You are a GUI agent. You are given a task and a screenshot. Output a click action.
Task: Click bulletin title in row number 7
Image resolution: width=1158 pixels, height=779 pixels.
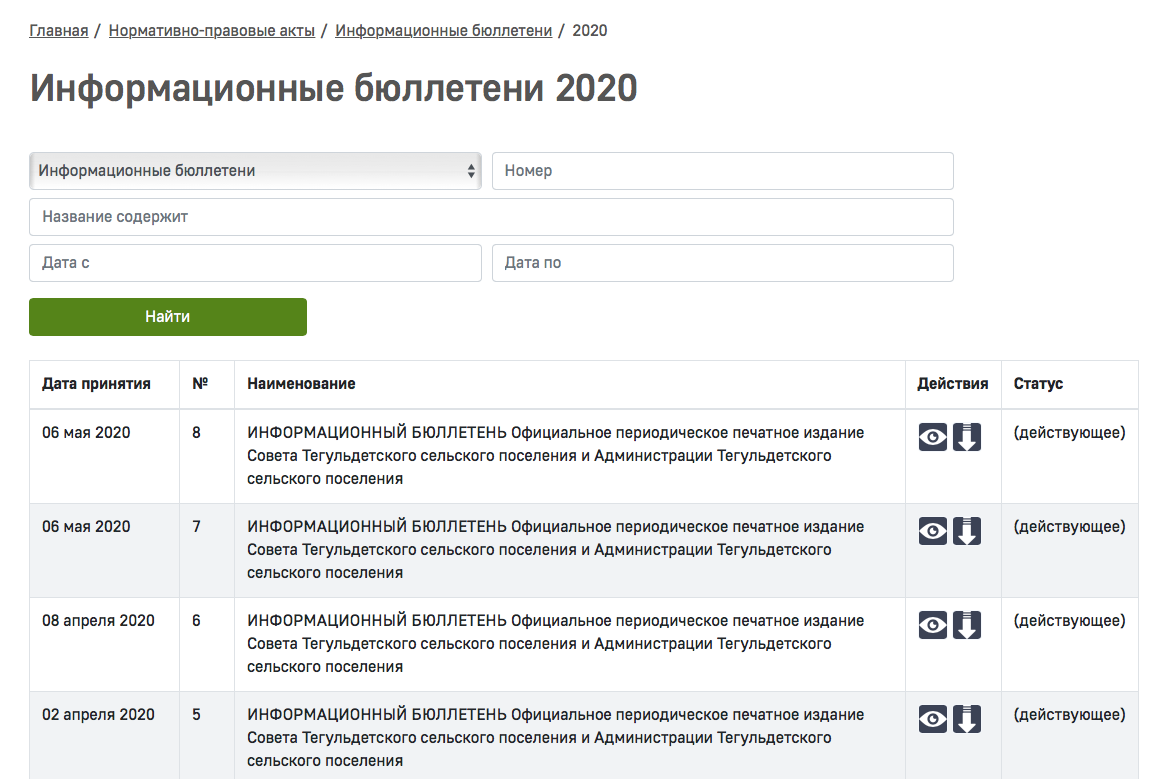(x=555, y=549)
